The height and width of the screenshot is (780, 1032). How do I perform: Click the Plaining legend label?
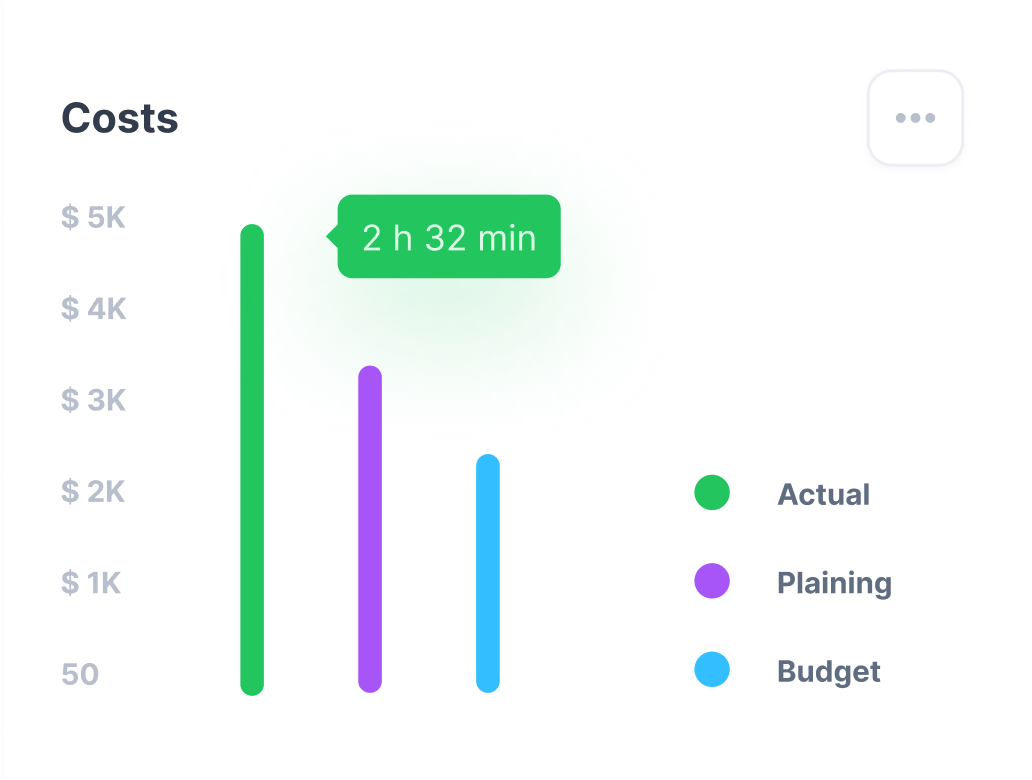coord(834,582)
